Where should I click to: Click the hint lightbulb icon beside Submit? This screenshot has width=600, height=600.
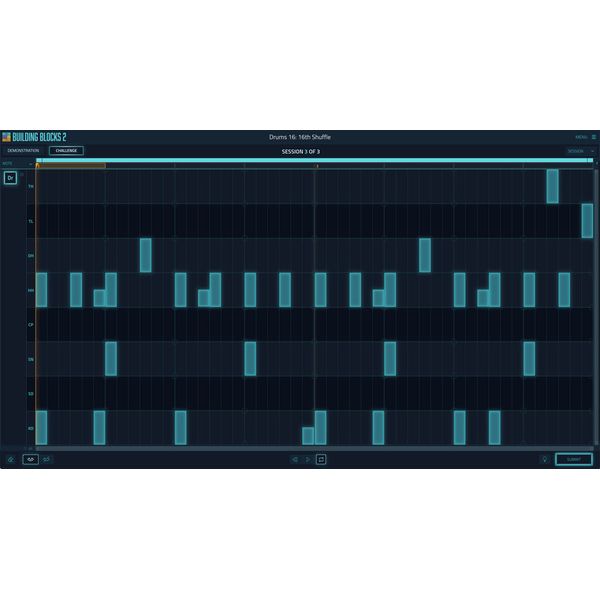(544, 459)
